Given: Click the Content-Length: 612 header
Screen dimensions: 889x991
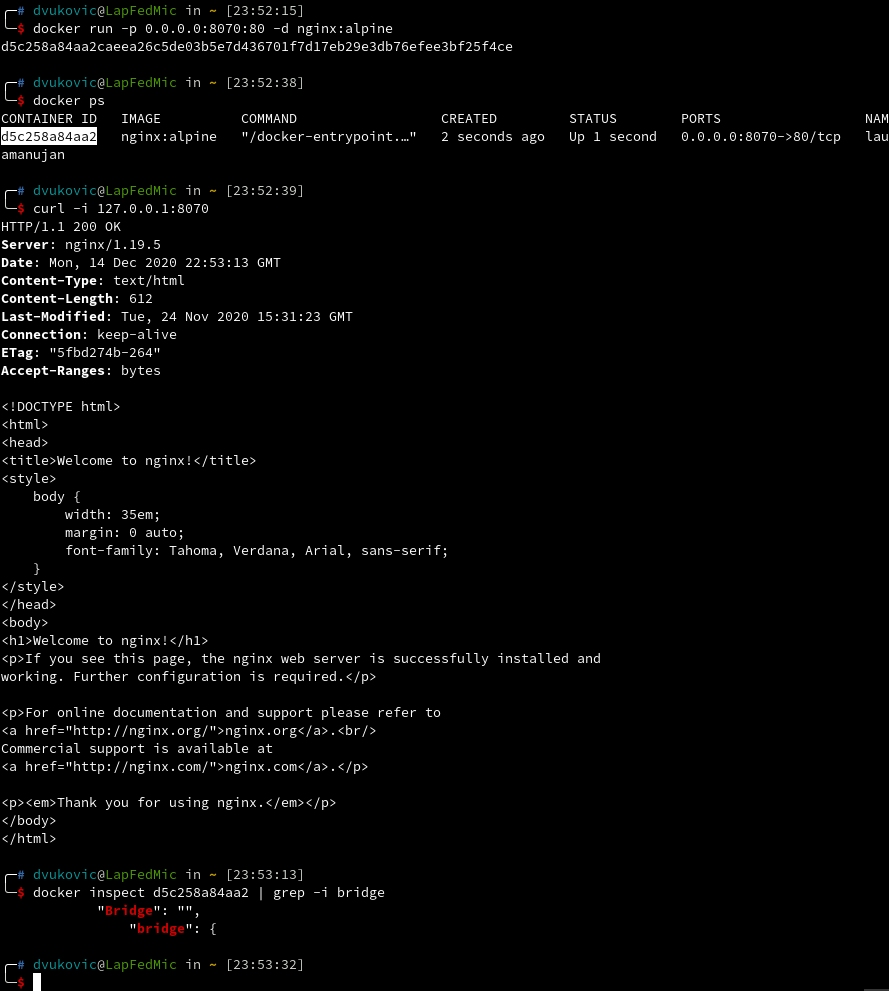Looking at the screenshot, I should pyautogui.click(x=76, y=299).
